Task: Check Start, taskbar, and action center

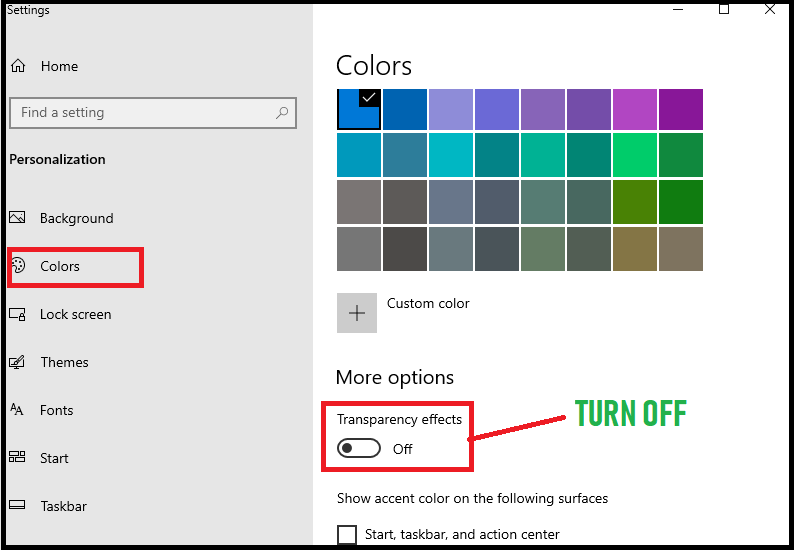Action: pos(347,534)
